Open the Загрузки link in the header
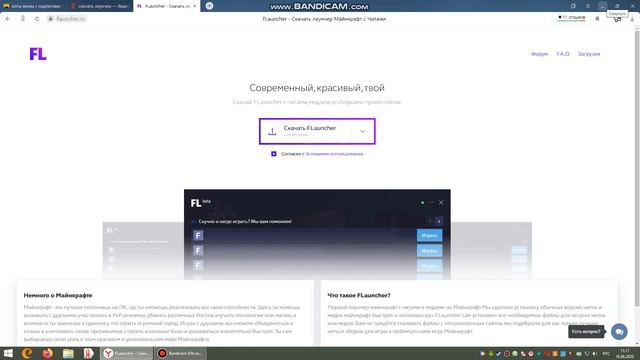Viewport: 640px width, 360px height. pyautogui.click(x=589, y=54)
